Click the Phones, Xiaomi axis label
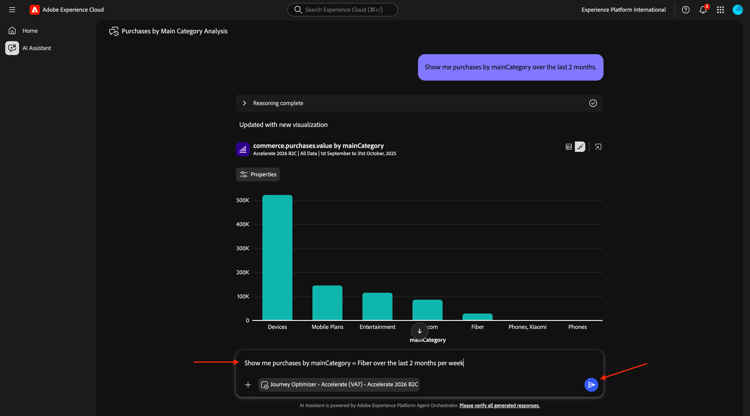This screenshot has height=416, width=750. [527, 327]
